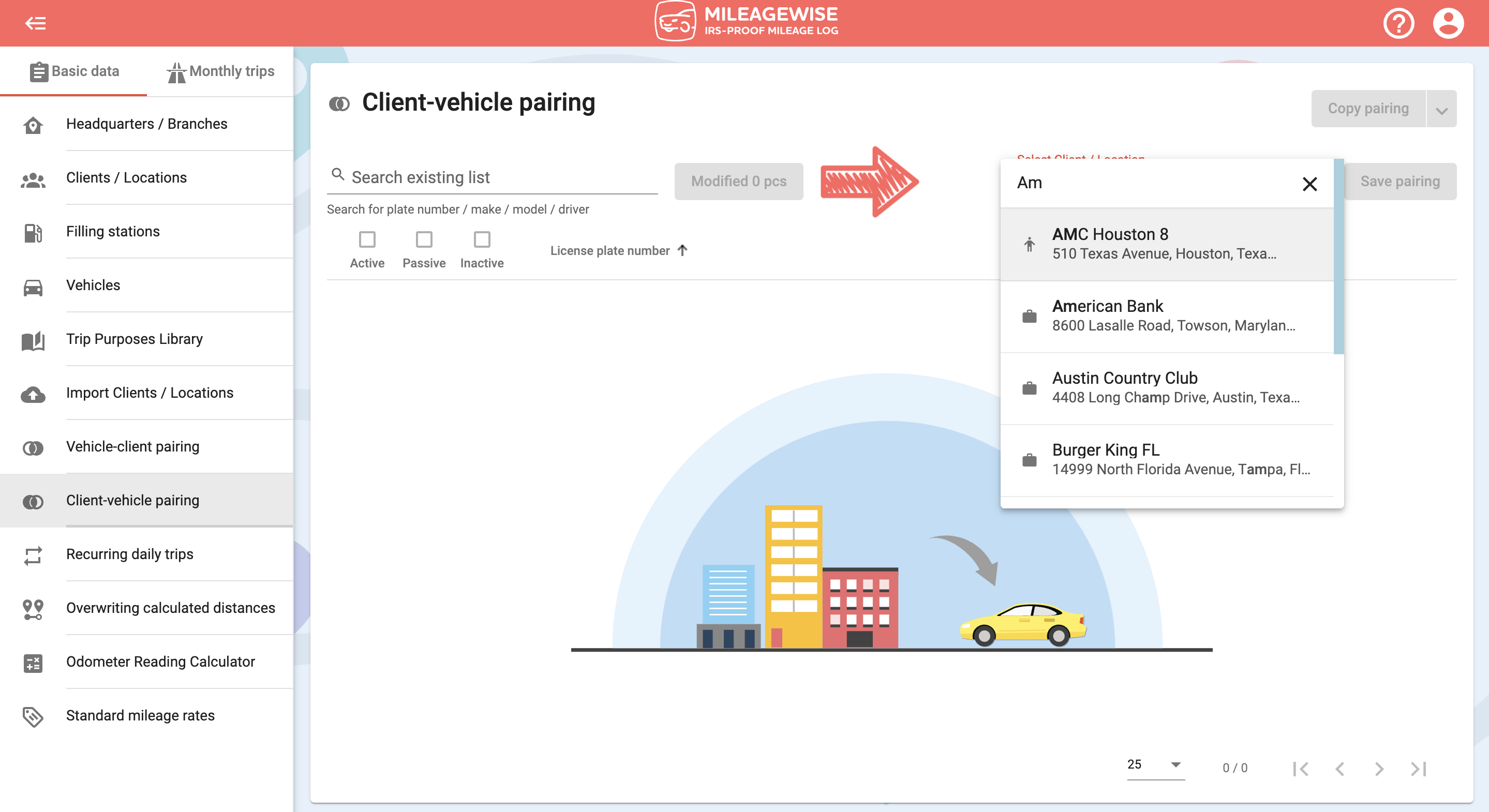Open the user account profile icon
The height and width of the screenshot is (812, 1489).
coord(1448,23)
